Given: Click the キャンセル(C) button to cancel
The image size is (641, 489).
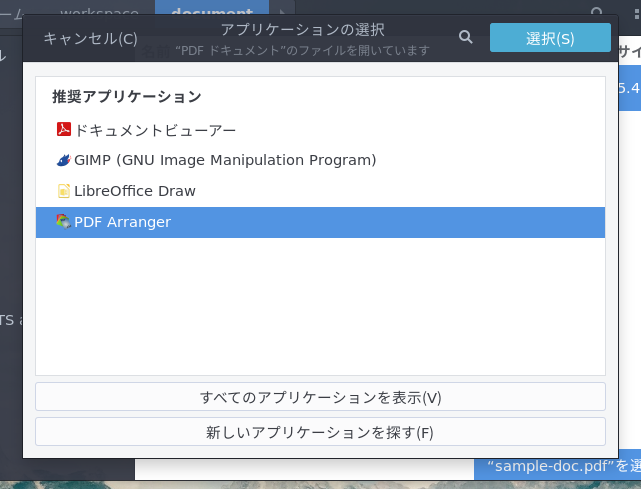Looking at the screenshot, I should coord(90,38).
